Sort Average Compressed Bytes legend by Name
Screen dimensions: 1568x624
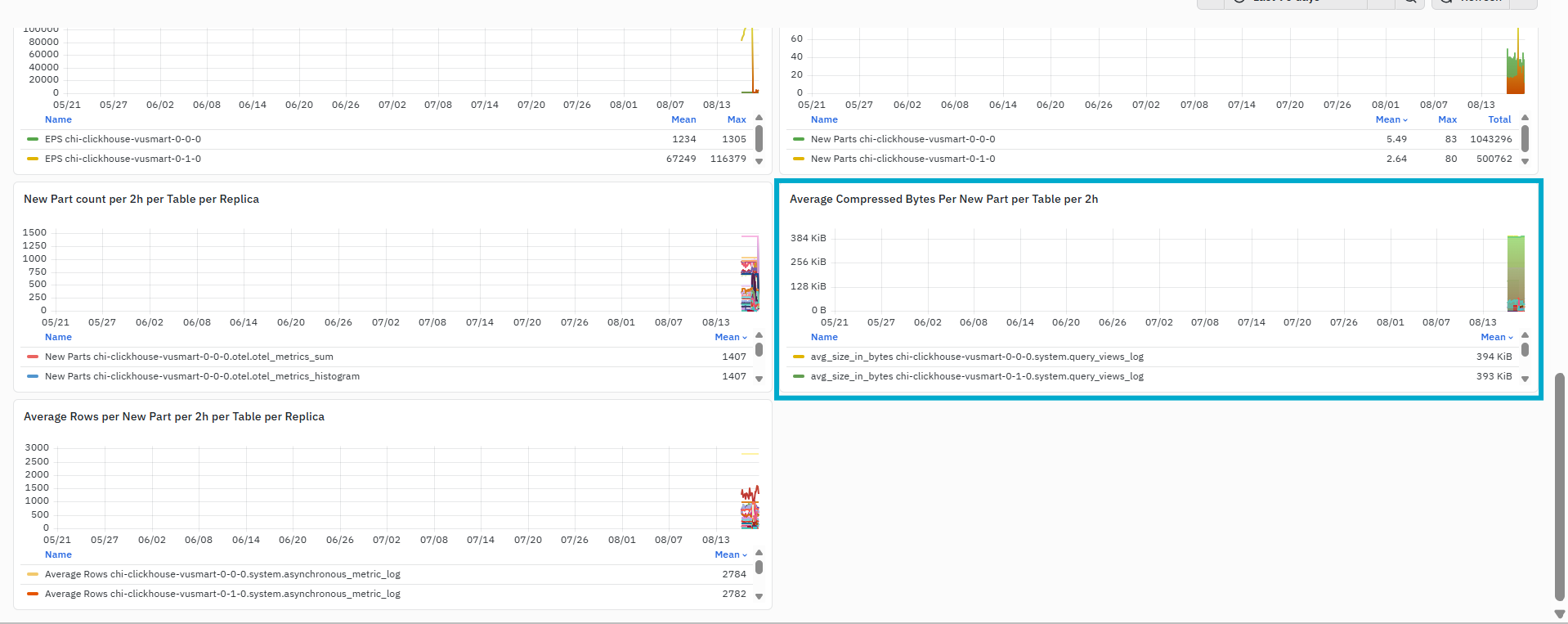point(824,337)
